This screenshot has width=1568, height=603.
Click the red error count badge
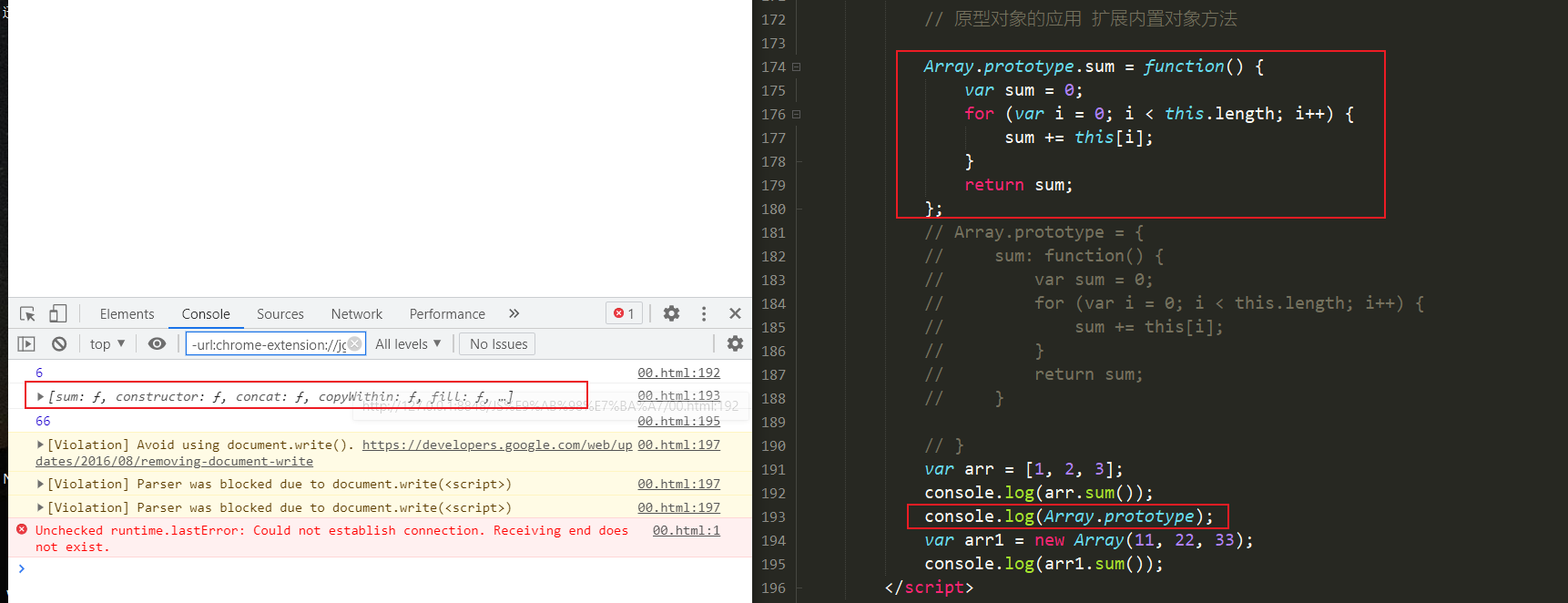(x=625, y=313)
